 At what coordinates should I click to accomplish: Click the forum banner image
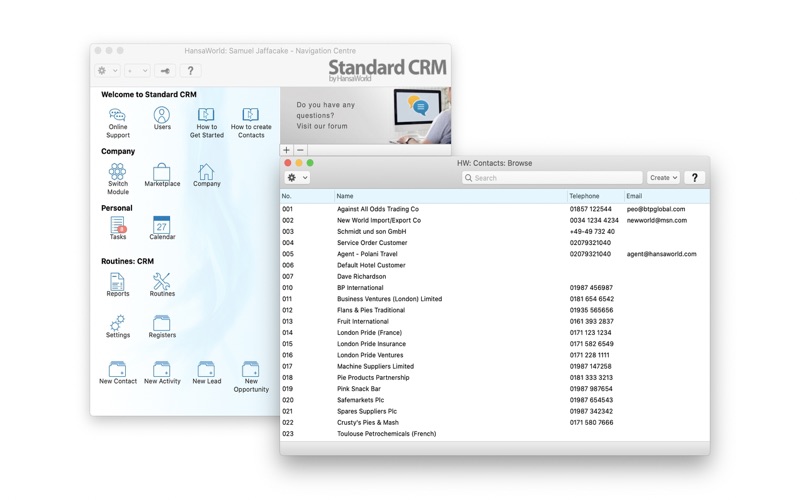[x=365, y=115]
